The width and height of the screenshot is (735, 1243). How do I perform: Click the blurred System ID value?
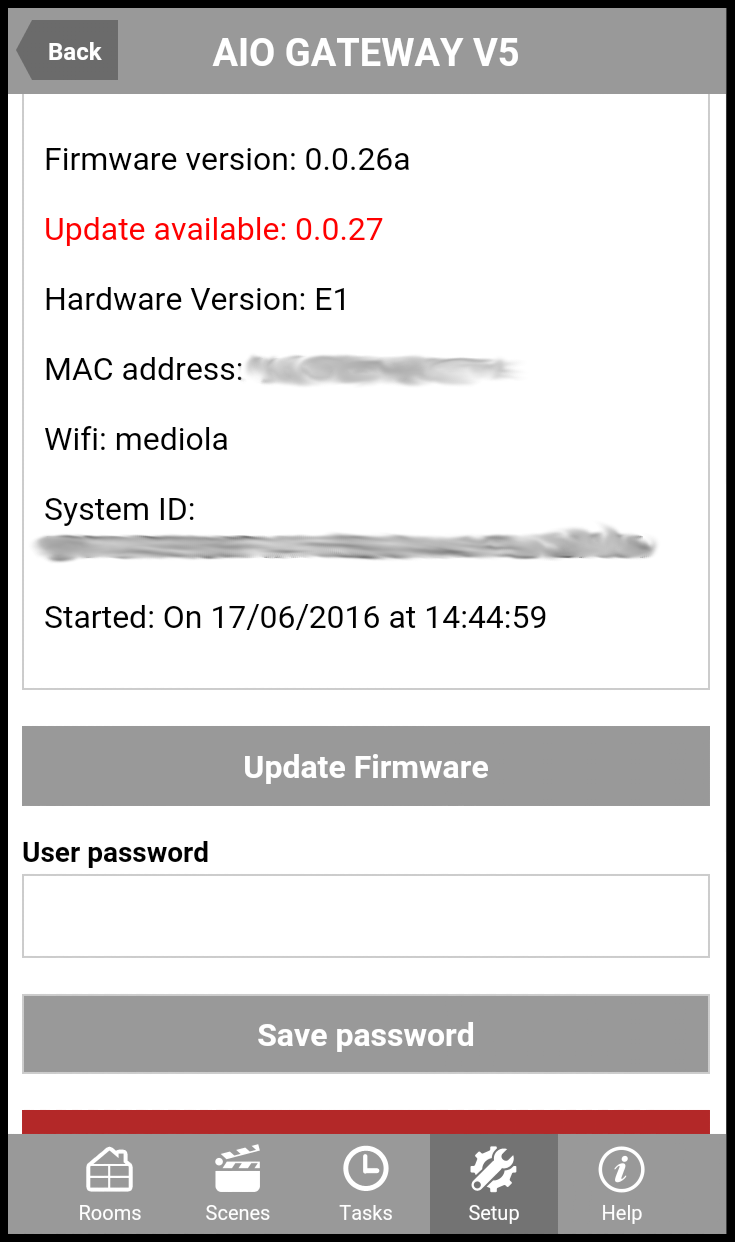pos(344,546)
